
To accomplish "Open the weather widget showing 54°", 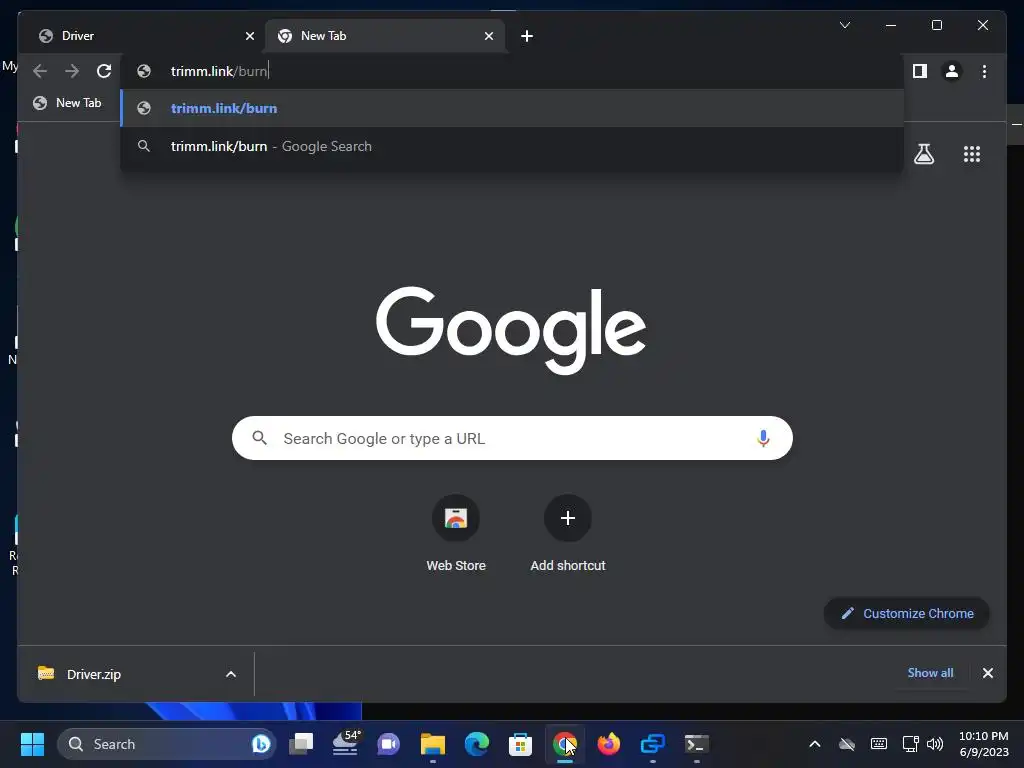I will tap(345, 744).
